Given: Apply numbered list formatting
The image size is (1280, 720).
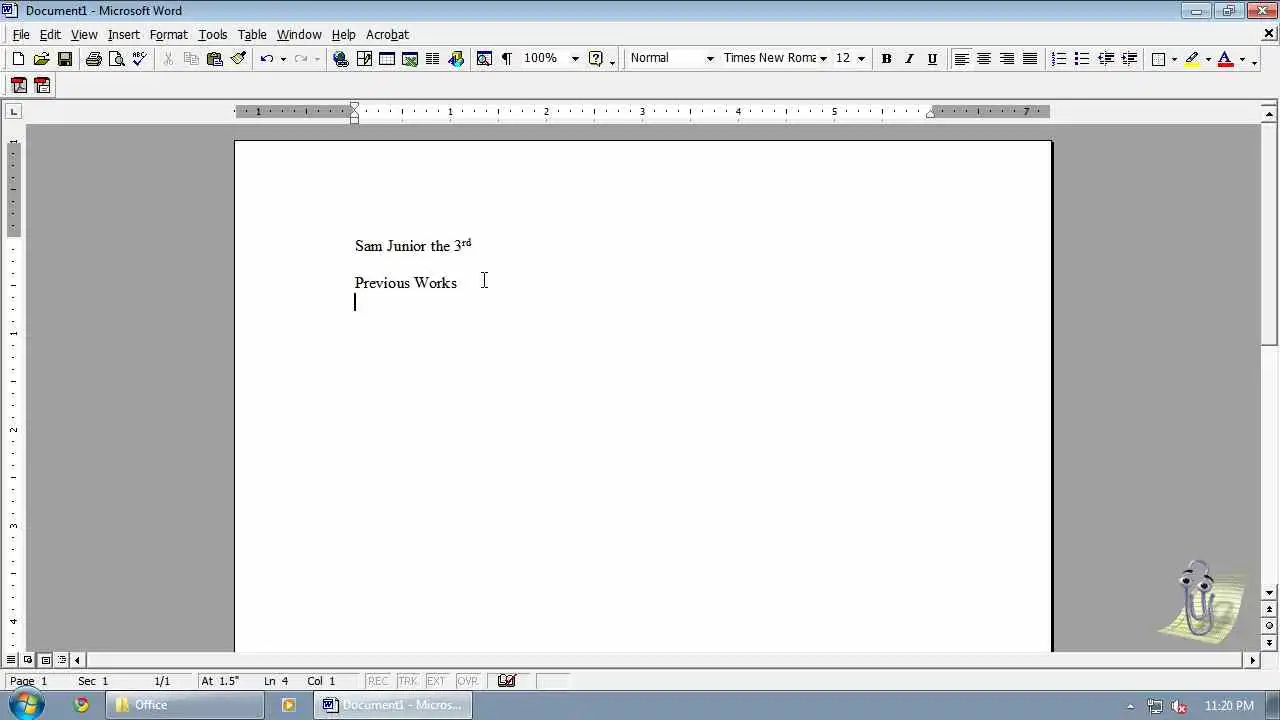Looking at the screenshot, I should point(1059,59).
